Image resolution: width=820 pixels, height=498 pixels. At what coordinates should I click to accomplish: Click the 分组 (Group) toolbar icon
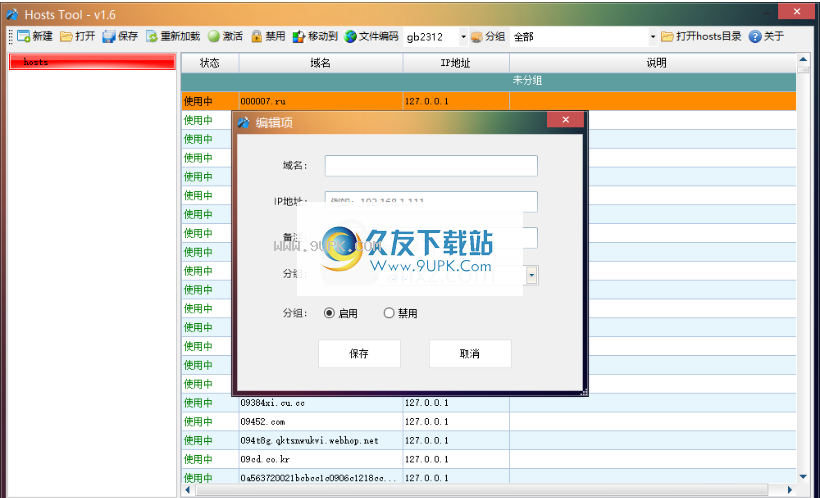tap(476, 37)
